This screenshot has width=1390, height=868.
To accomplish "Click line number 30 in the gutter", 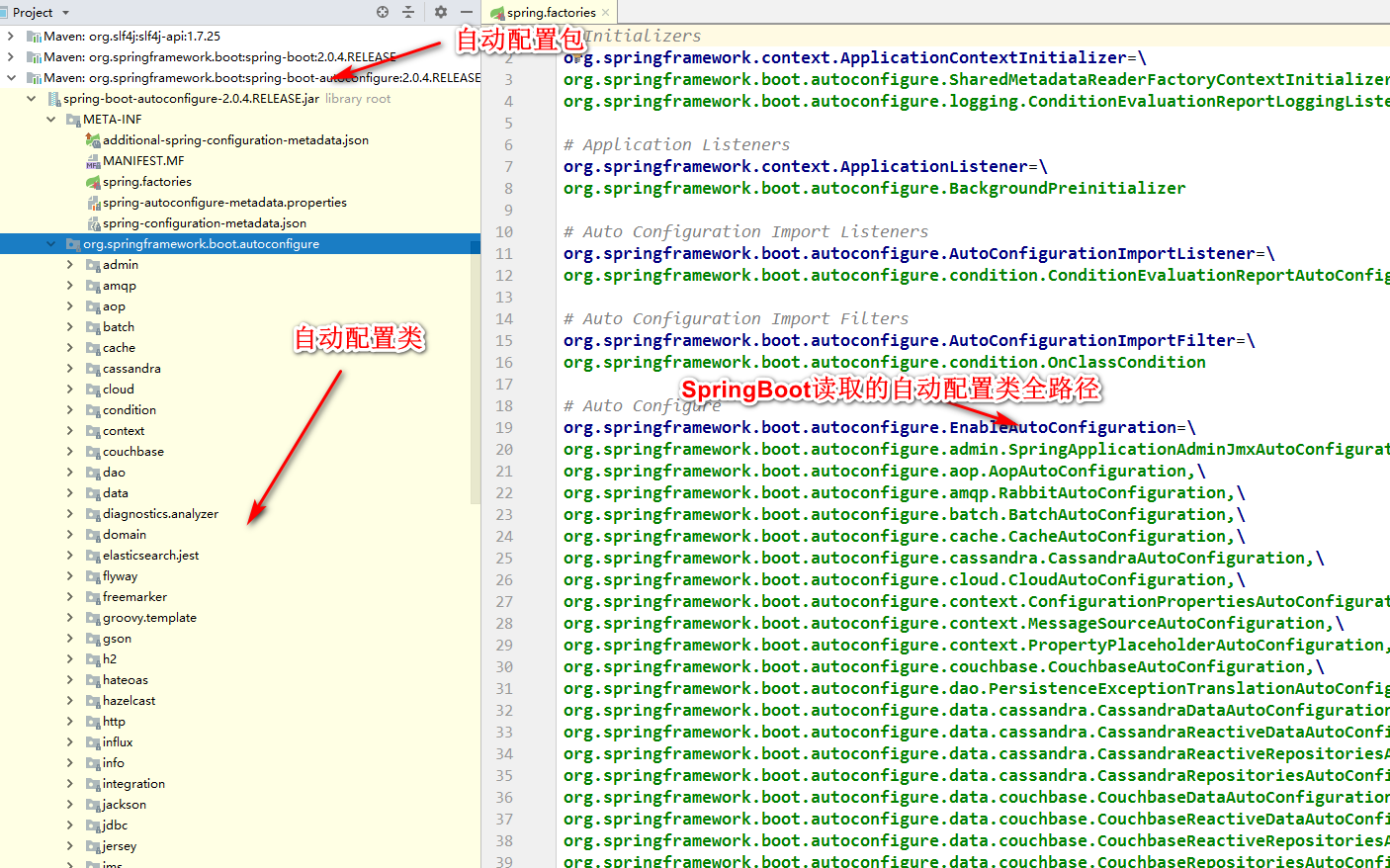I will 504,666.
